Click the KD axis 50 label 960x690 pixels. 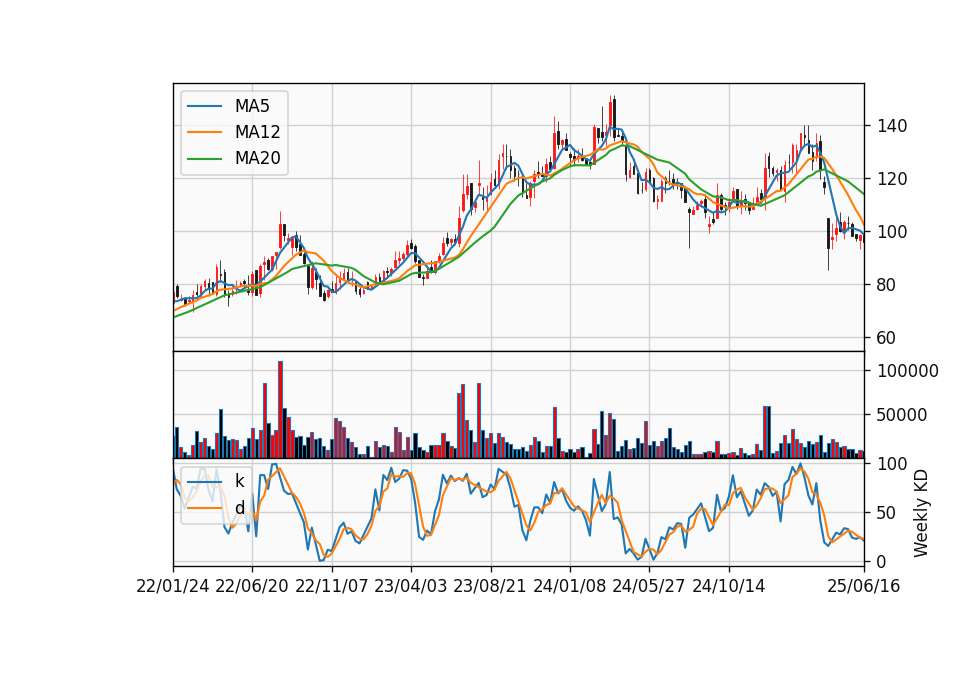(886, 513)
